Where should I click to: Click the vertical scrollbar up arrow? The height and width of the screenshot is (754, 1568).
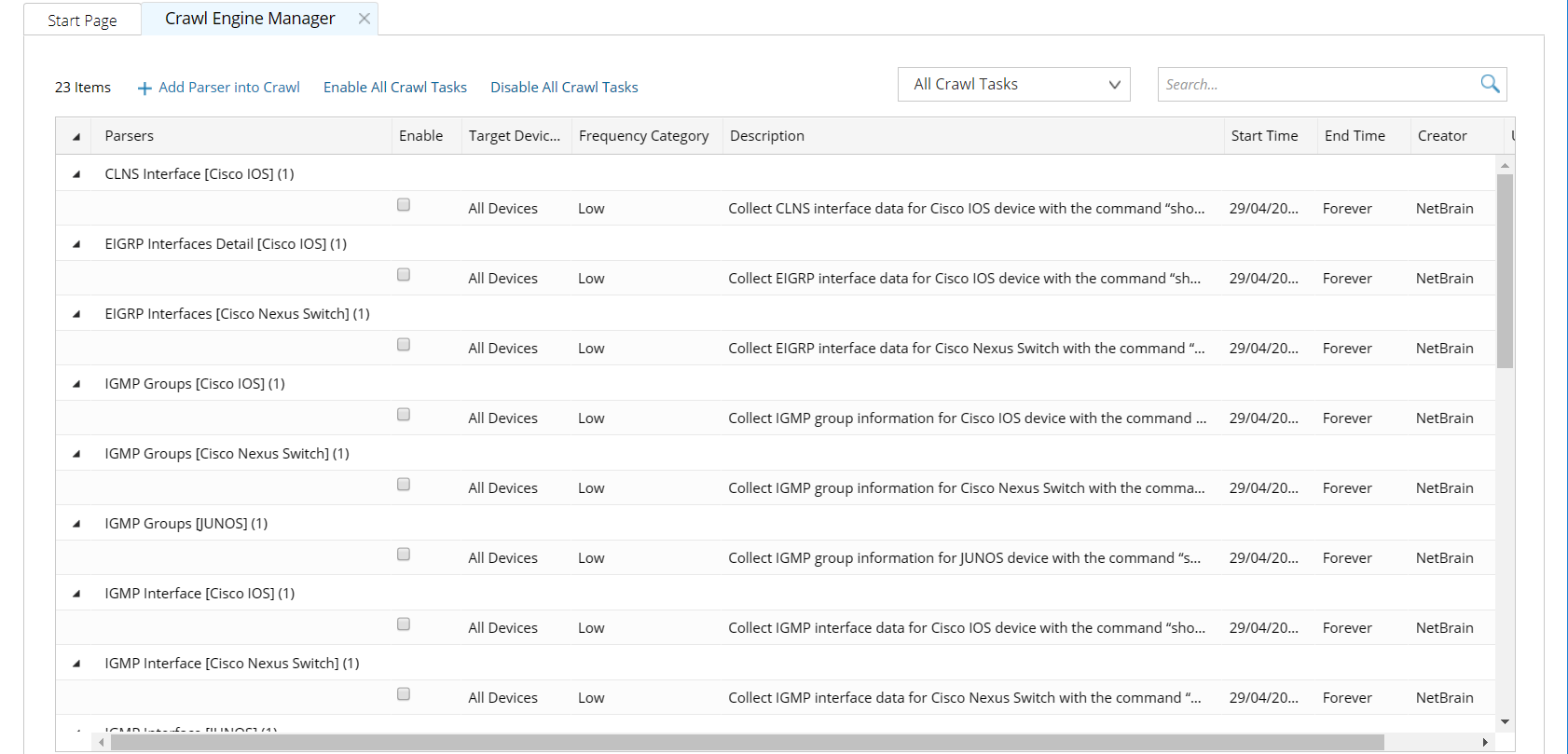point(1505,165)
